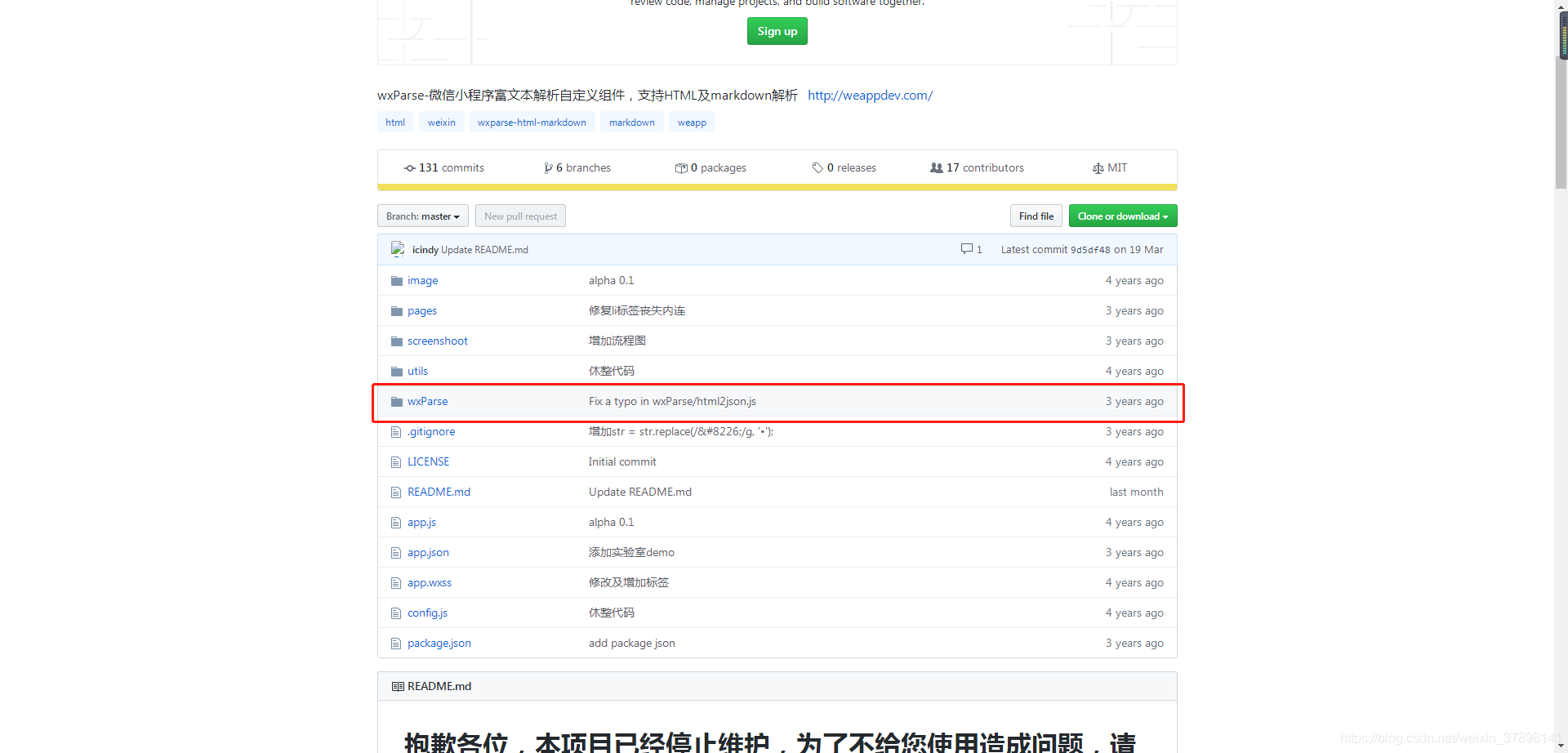Open the 0 releases tab
This screenshot has height=753, width=1568.
click(844, 167)
